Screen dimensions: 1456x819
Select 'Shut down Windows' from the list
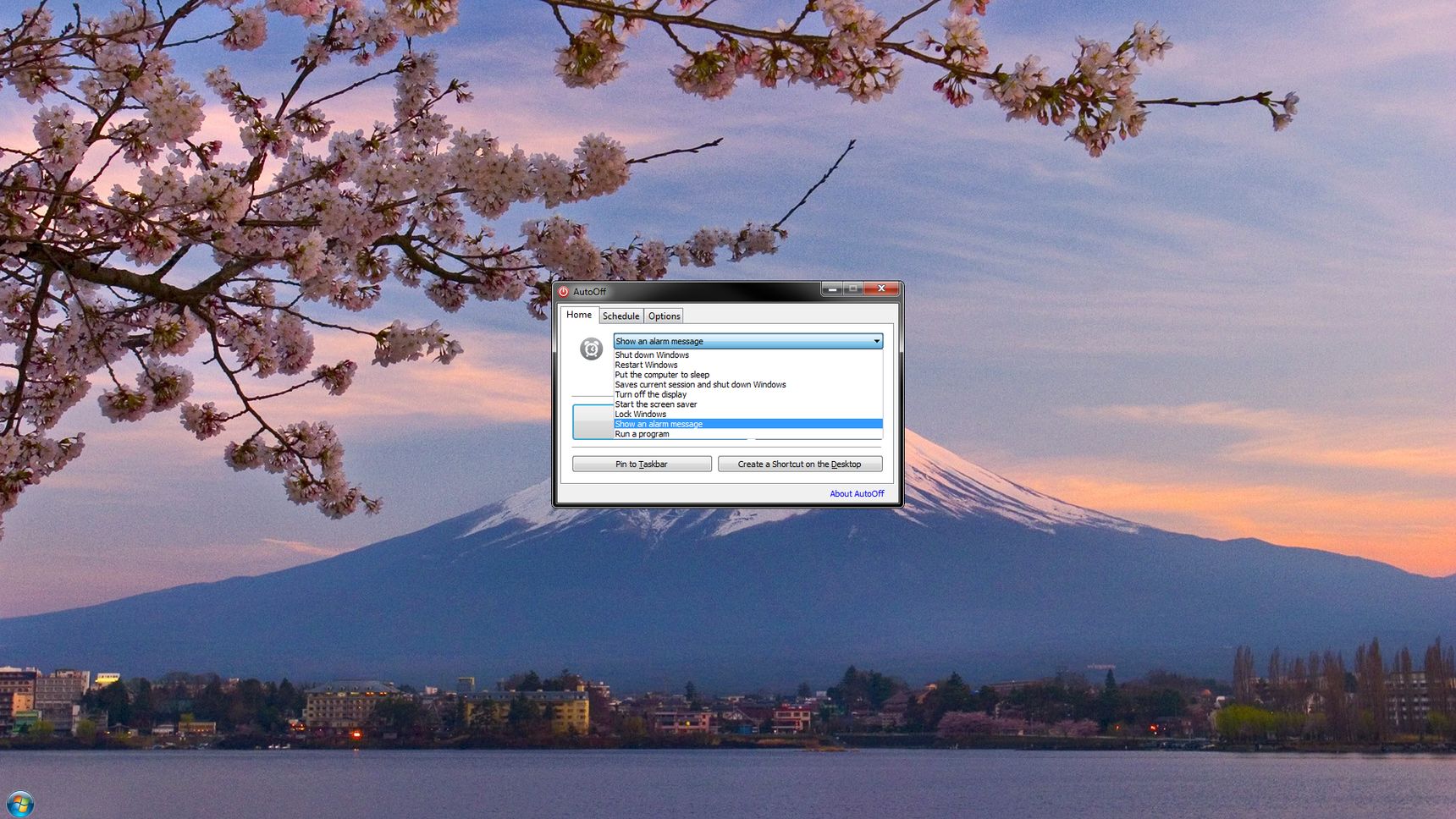tap(747, 355)
